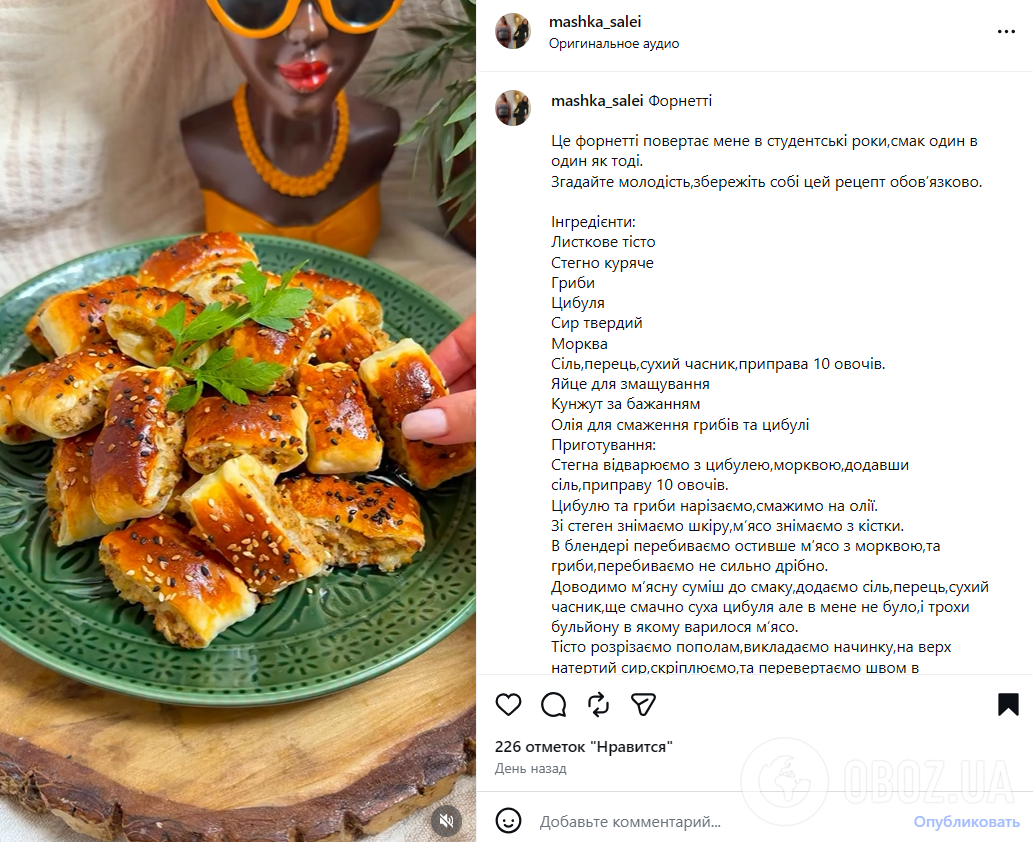Click the 'Добавьте комментарий' input field
Viewport: 1033px width, 842px height.
[630, 822]
